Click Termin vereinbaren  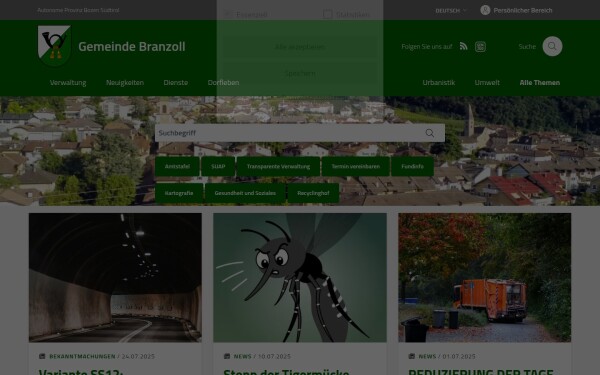pos(356,166)
